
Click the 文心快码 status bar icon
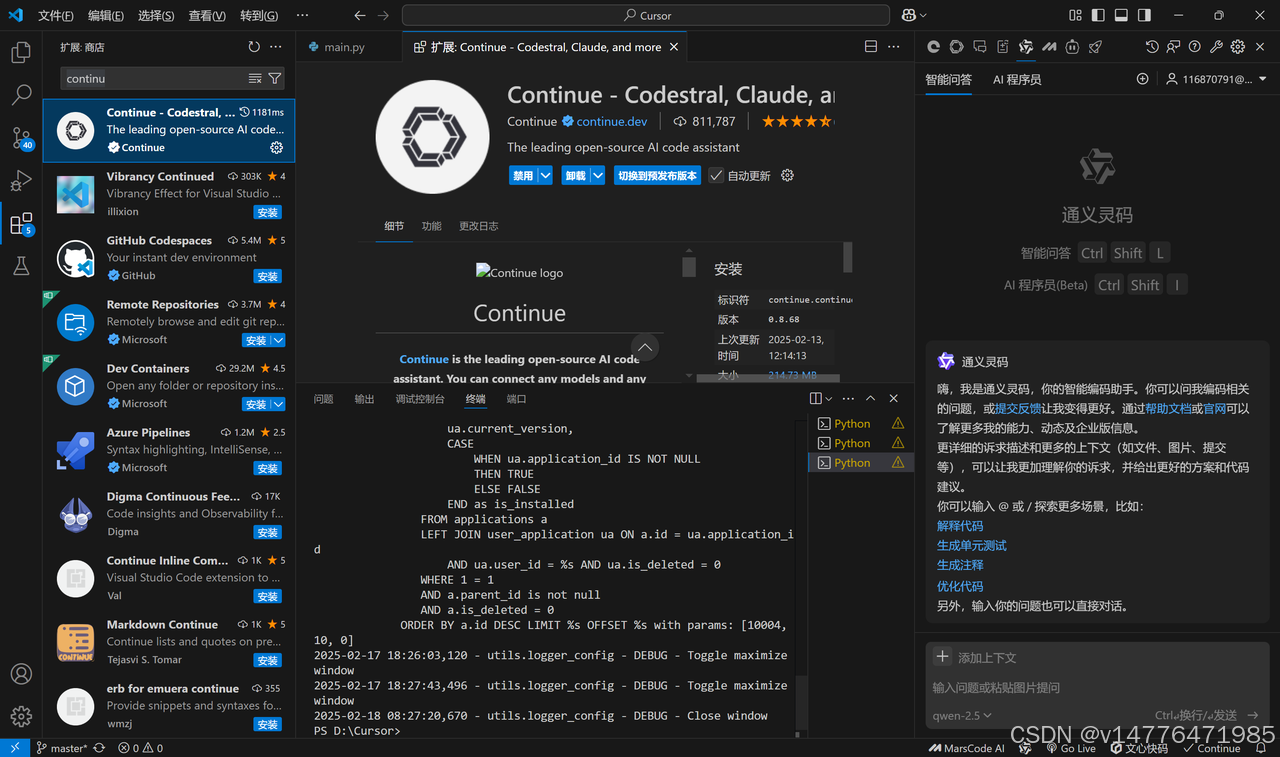pyautogui.click(x=1138, y=747)
